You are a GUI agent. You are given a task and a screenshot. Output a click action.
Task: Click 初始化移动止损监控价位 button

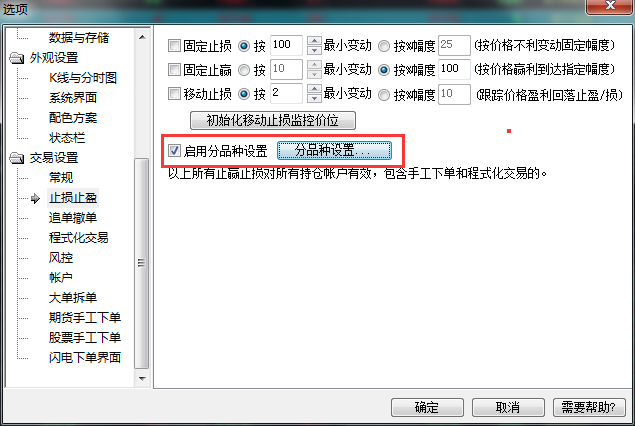[273, 120]
